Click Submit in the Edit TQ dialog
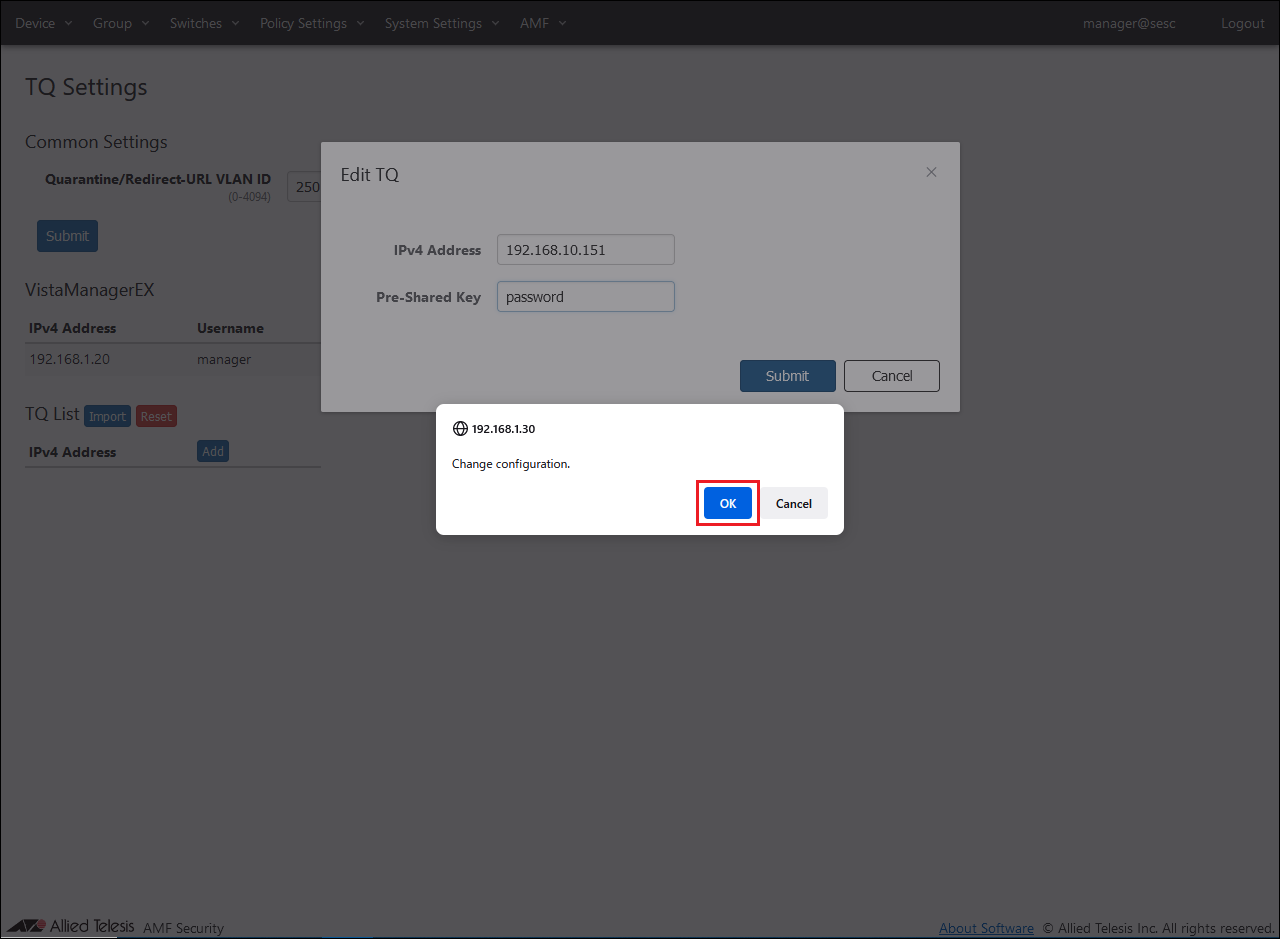 click(787, 376)
